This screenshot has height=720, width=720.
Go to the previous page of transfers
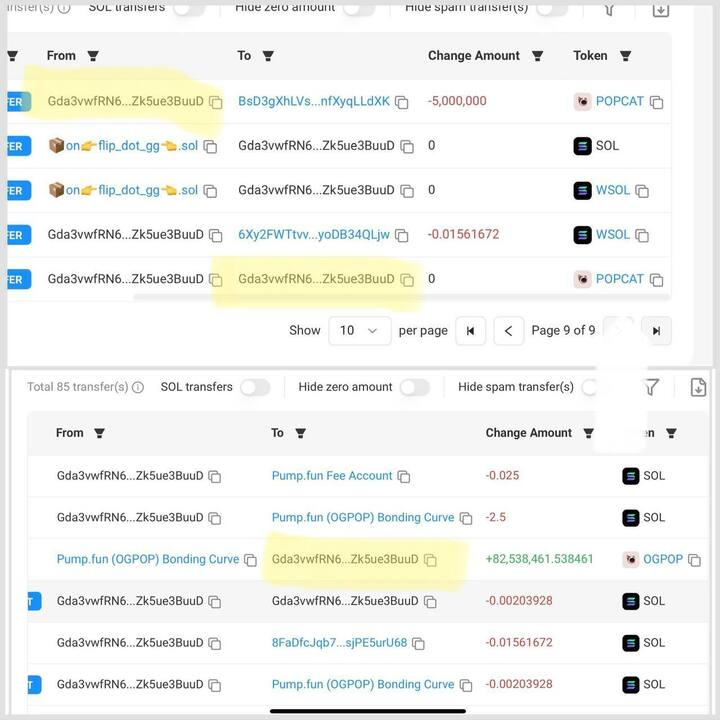[509, 331]
